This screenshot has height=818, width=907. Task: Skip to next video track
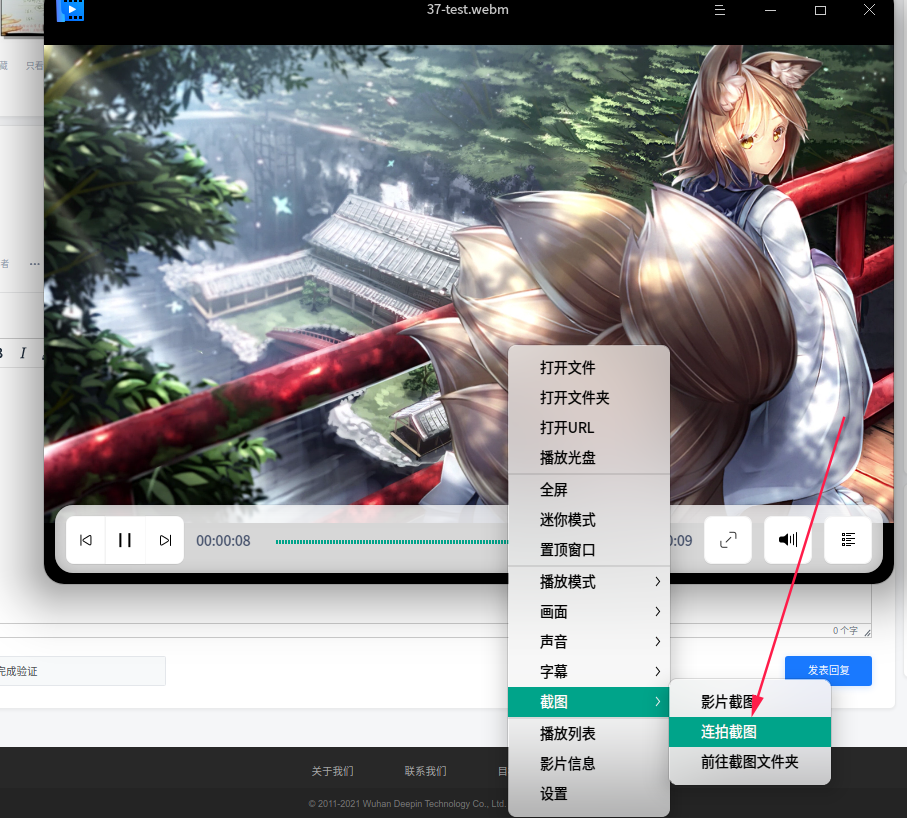165,540
